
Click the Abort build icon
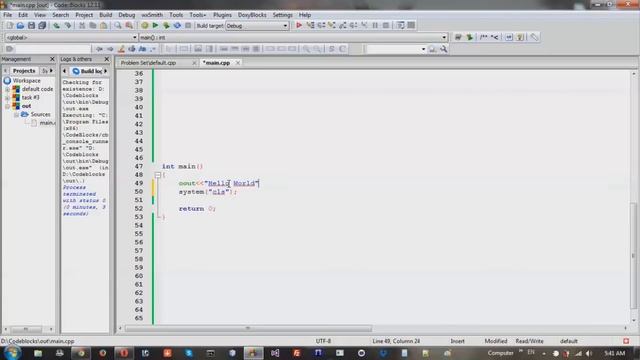pos(188,26)
